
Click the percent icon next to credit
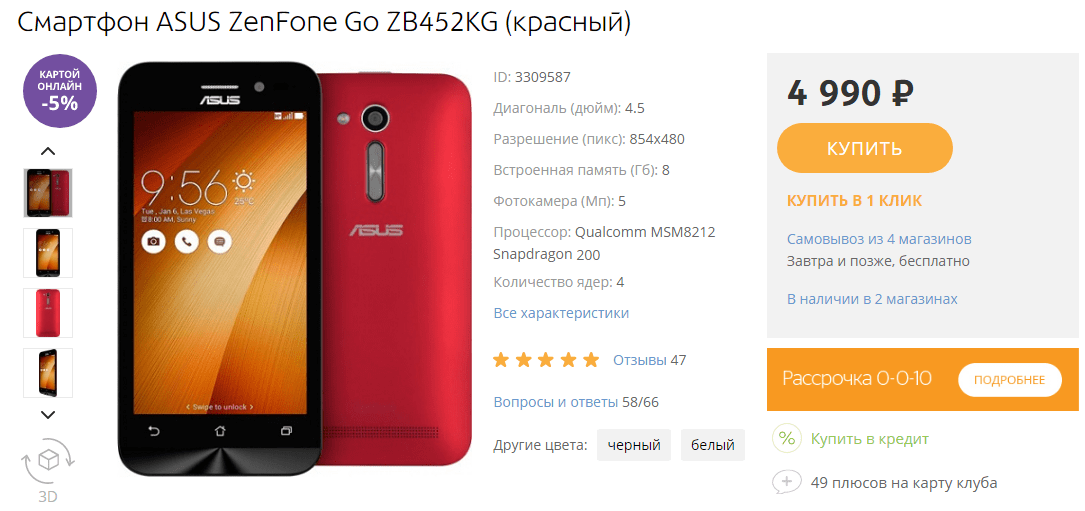pyautogui.click(x=786, y=439)
